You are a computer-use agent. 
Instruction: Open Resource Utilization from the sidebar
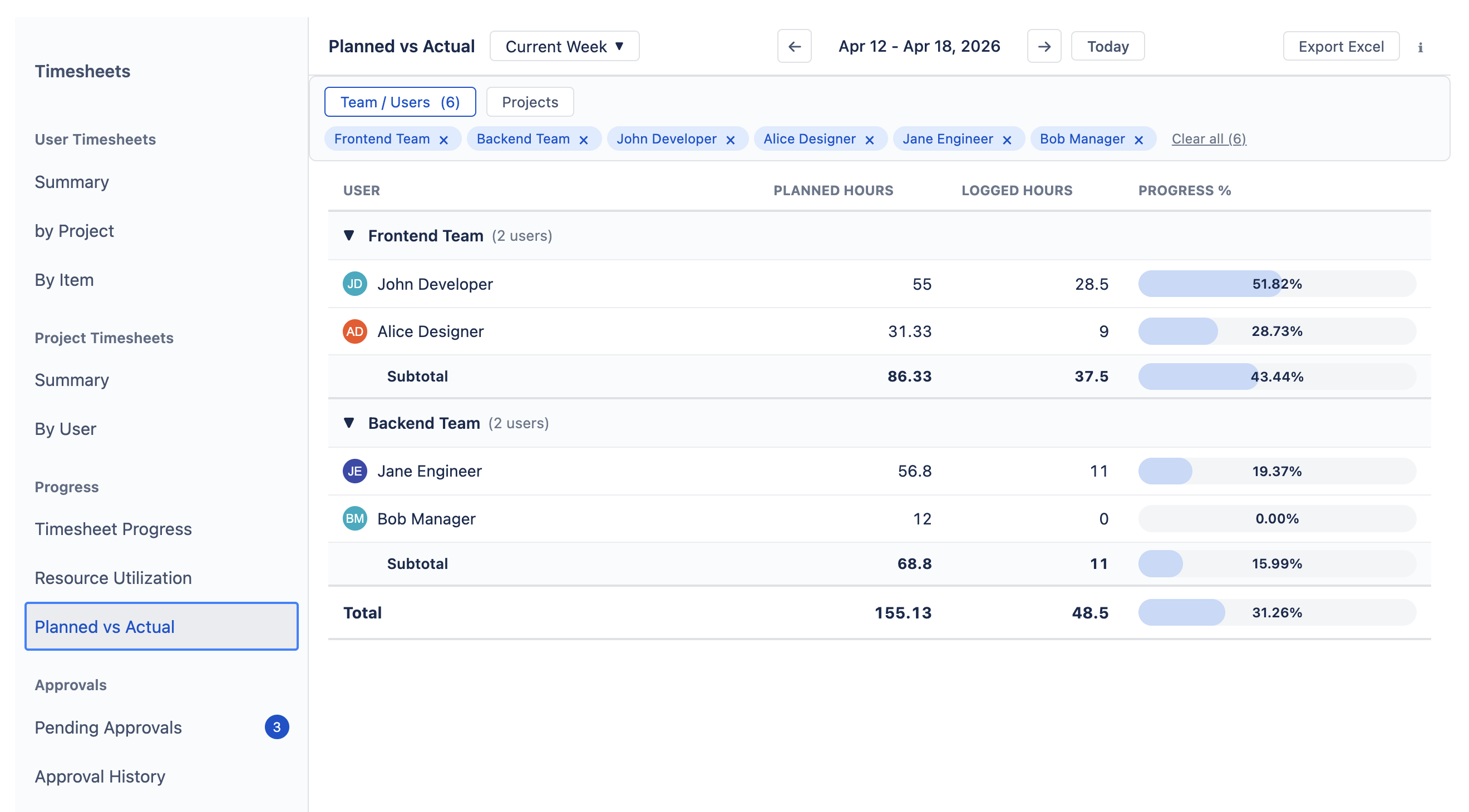113,577
